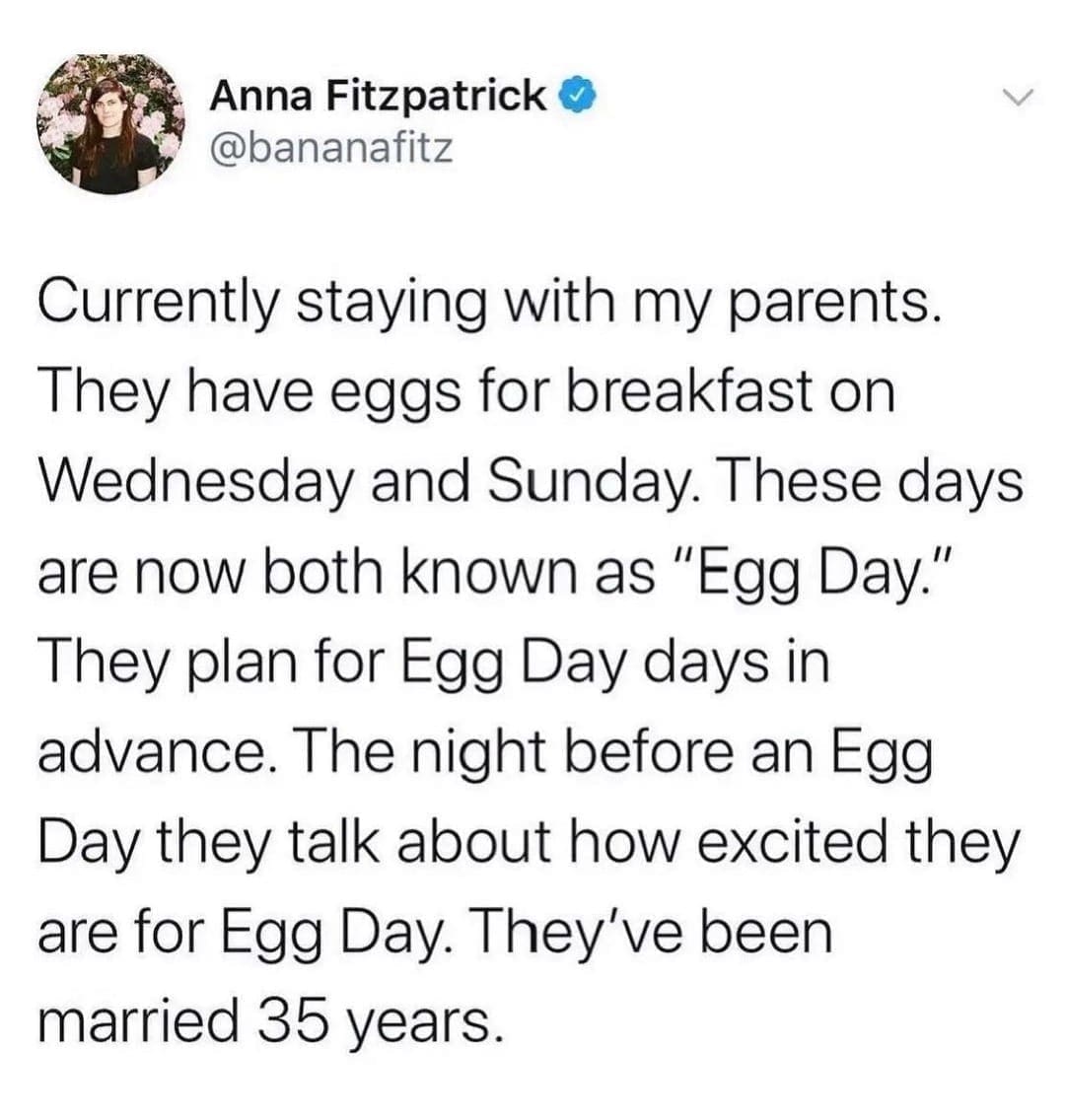Click the @bananafitz handle
This screenshot has width=1065, height=1120.
tap(331, 149)
